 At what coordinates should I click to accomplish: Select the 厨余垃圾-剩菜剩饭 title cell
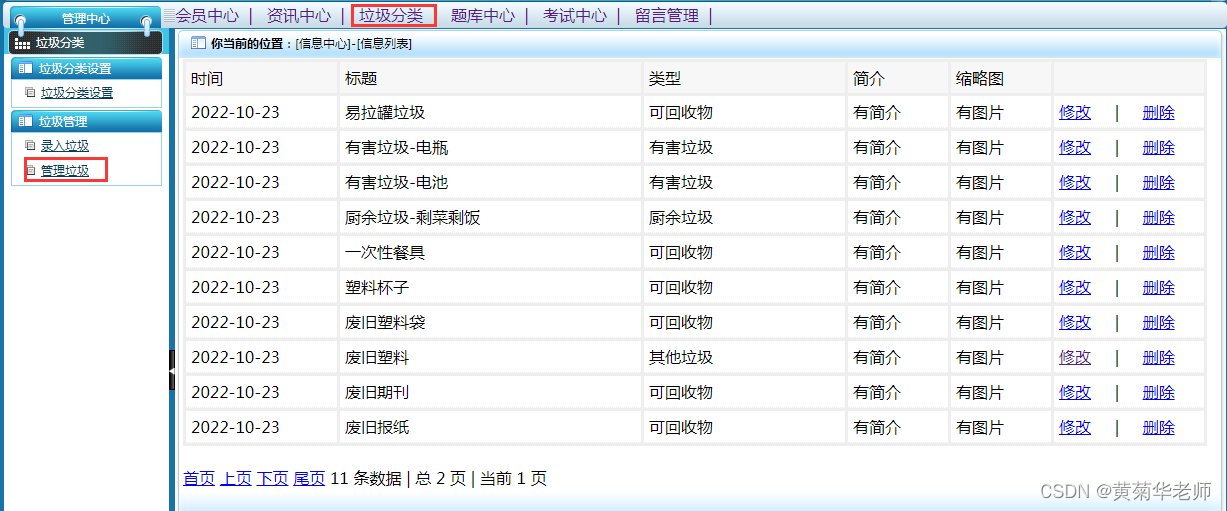(491, 218)
